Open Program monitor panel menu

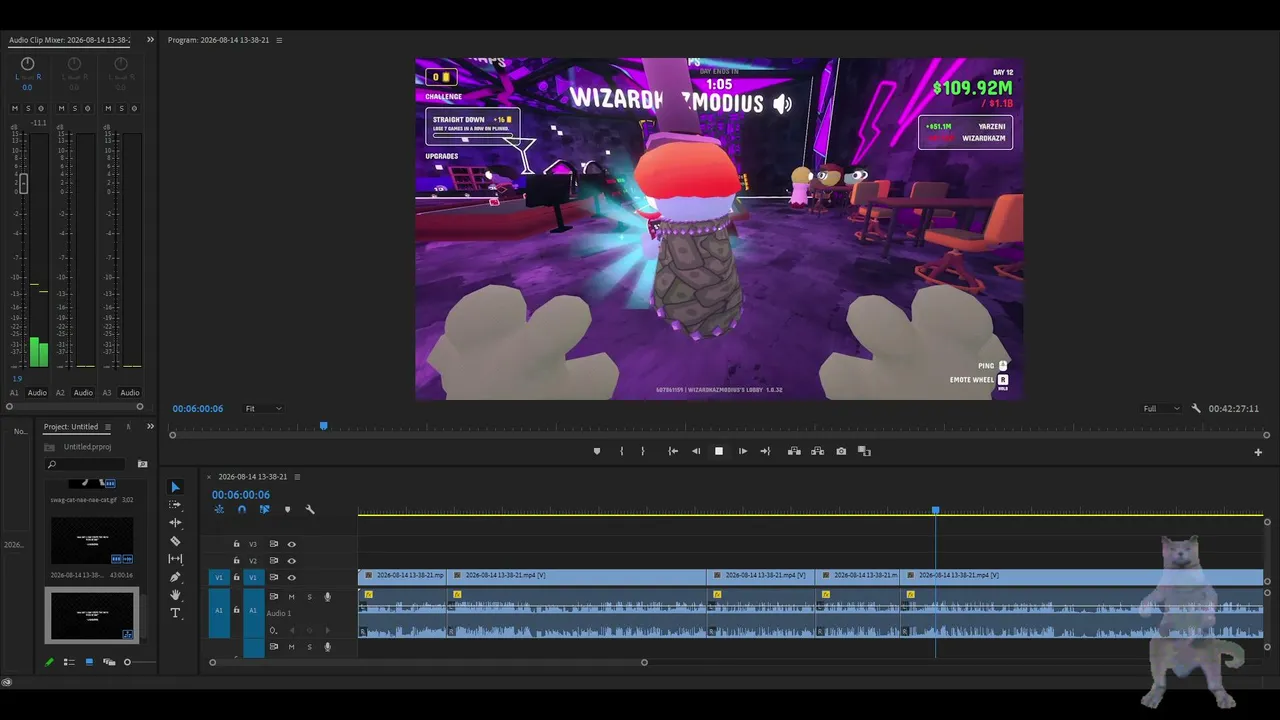click(x=279, y=40)
